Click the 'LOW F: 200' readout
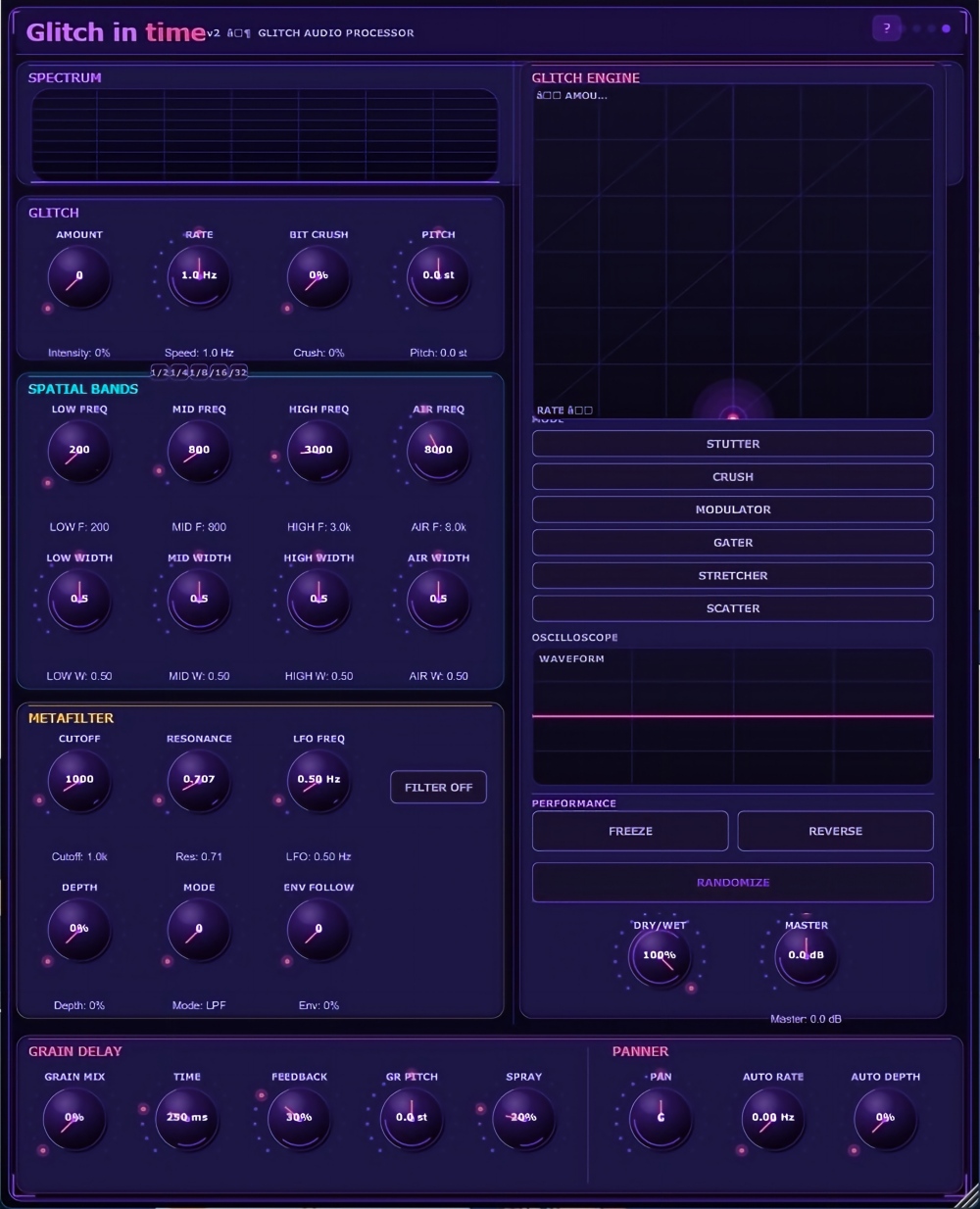The image size is (980, 1209). 79,527
